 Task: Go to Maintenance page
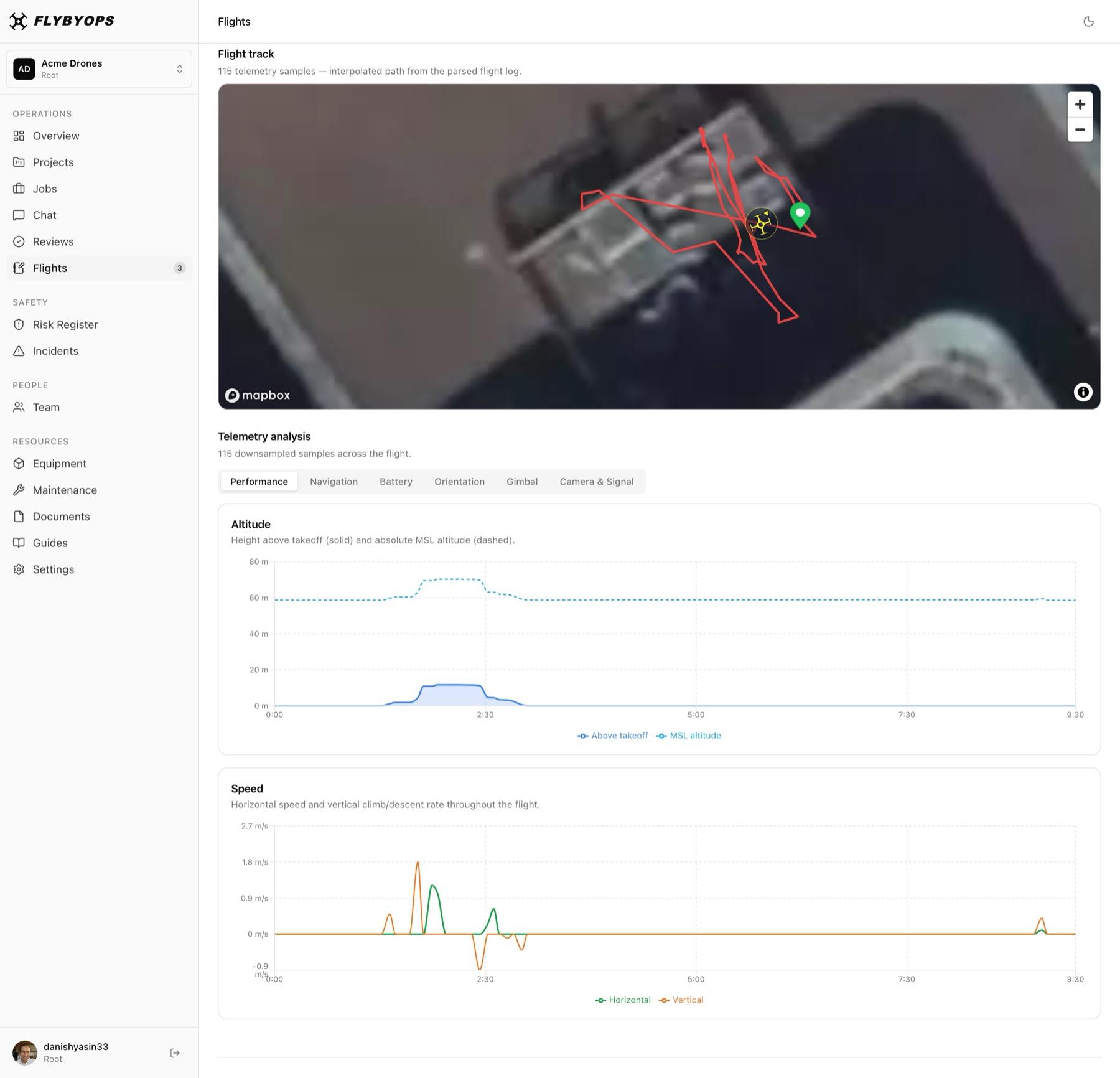99,490
